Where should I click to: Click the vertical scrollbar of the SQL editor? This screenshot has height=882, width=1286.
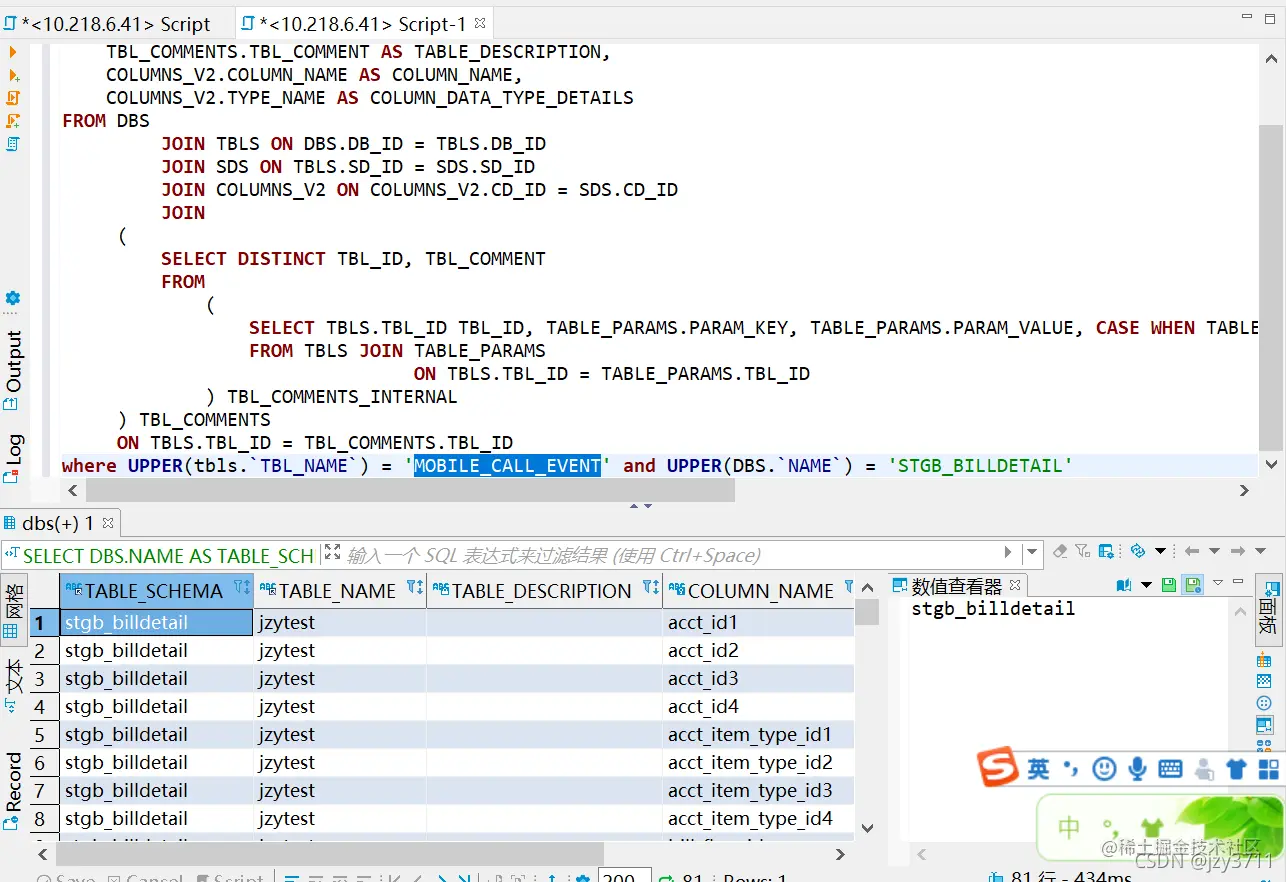pyautogui.click(x=1270, y=285)
